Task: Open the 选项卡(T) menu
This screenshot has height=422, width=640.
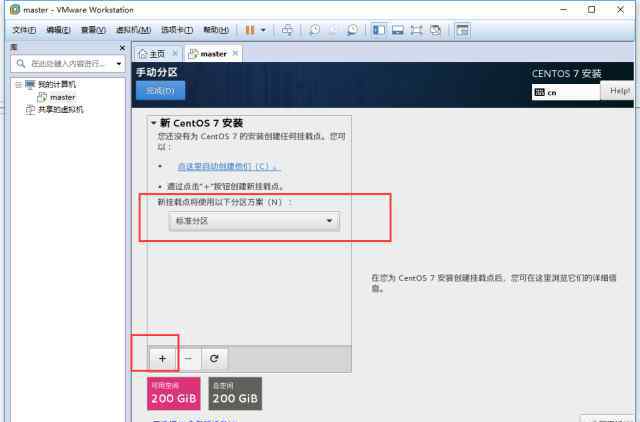Action: pyautogui.click(x=177, y=30)
